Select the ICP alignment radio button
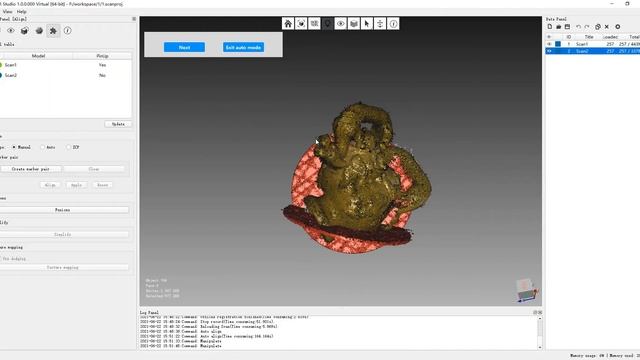The image size is (640, 360). (x=68, y=147)
